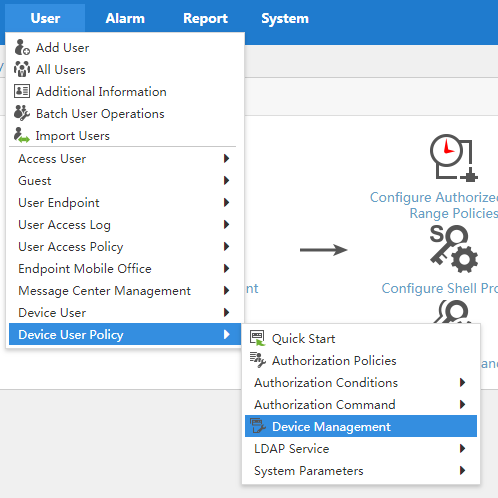Click the Configure Shell Profiles key icon
Image resolution: width=498 pixels, height=498 pixels.
[454, 249]
